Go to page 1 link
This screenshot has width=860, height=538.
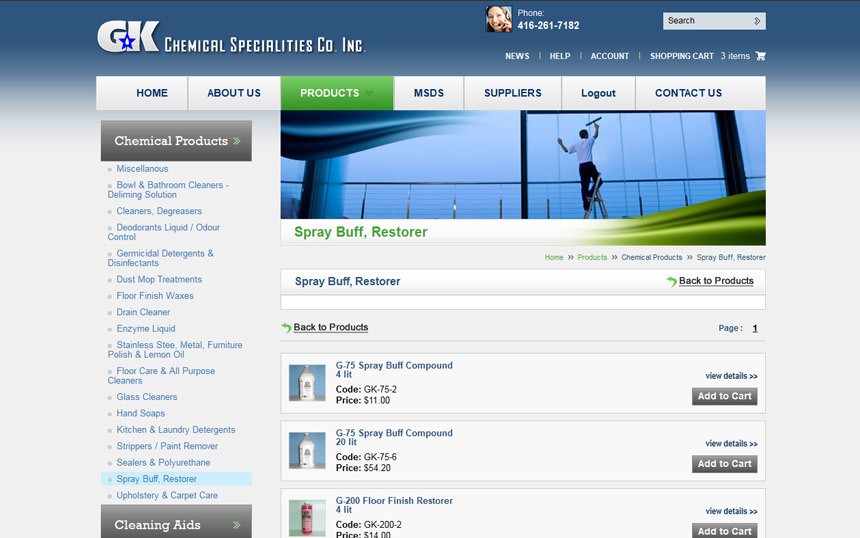[x=755, y=329]
